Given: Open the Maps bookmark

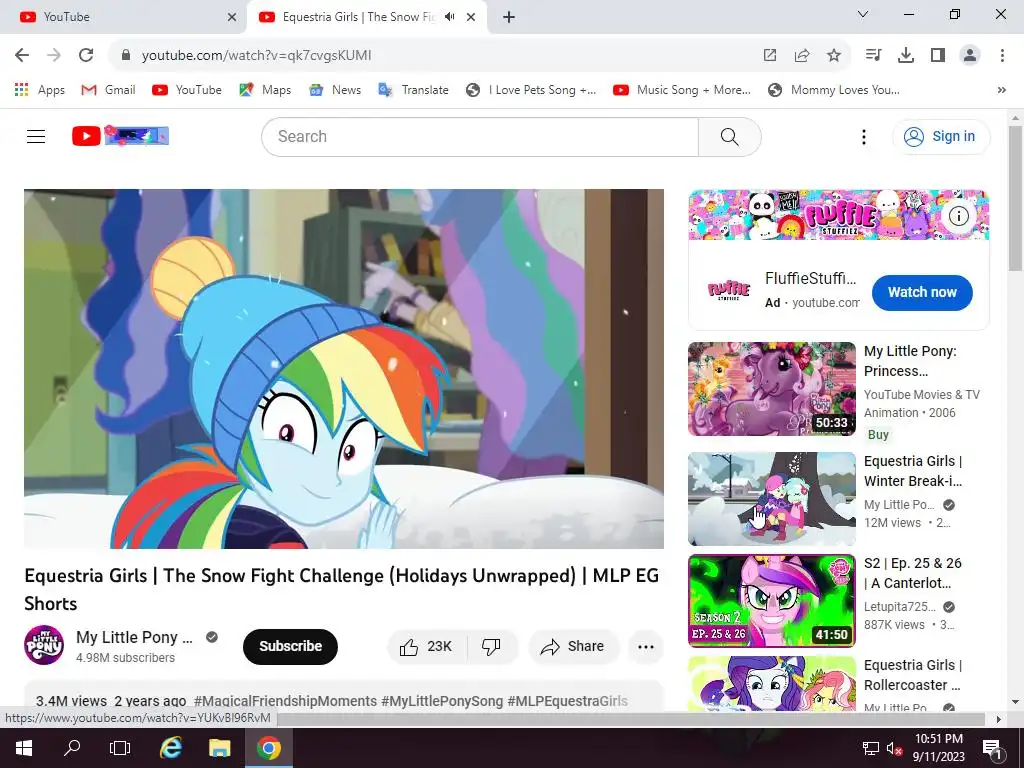Looking at the screenshot, I should click(265, 90).
